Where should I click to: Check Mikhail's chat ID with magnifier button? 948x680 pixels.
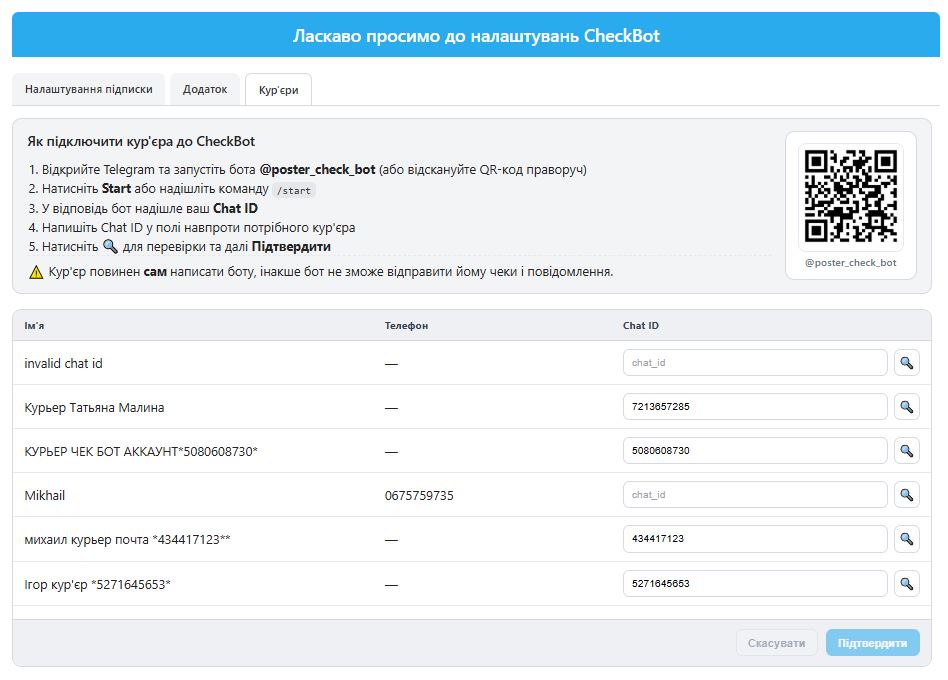(906, 495)
